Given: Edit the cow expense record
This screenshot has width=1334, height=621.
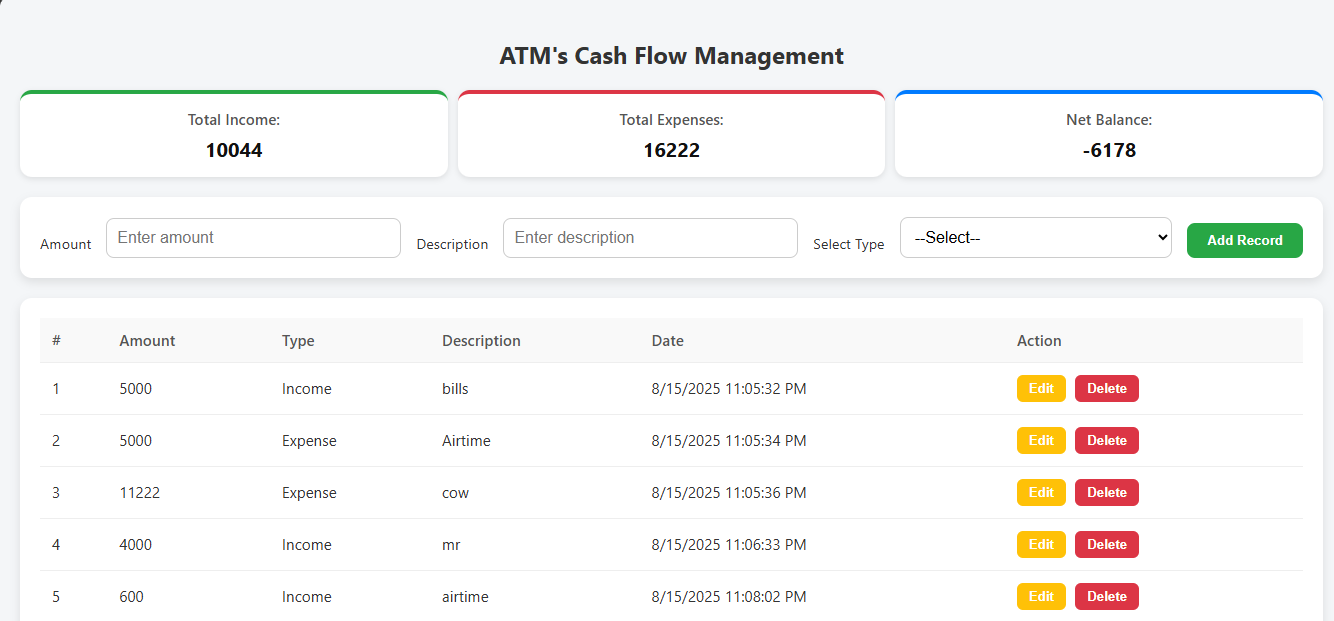Looking at the screenshot, I should 1041,493.
